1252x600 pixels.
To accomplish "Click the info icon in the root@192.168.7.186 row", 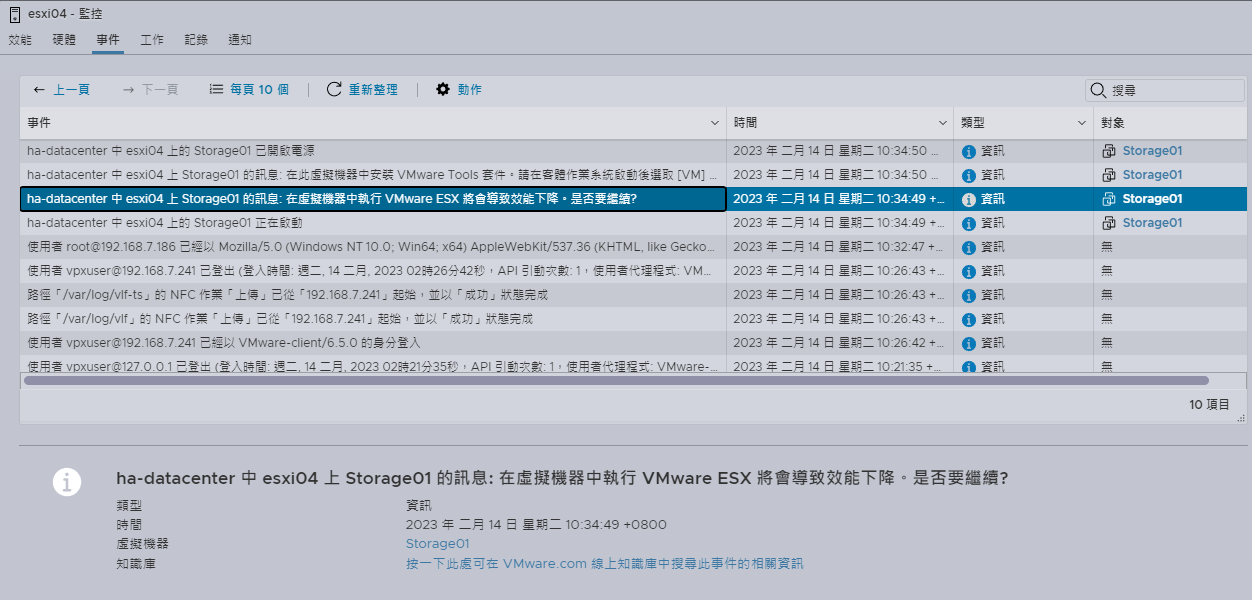I will (x=968, y=248).
